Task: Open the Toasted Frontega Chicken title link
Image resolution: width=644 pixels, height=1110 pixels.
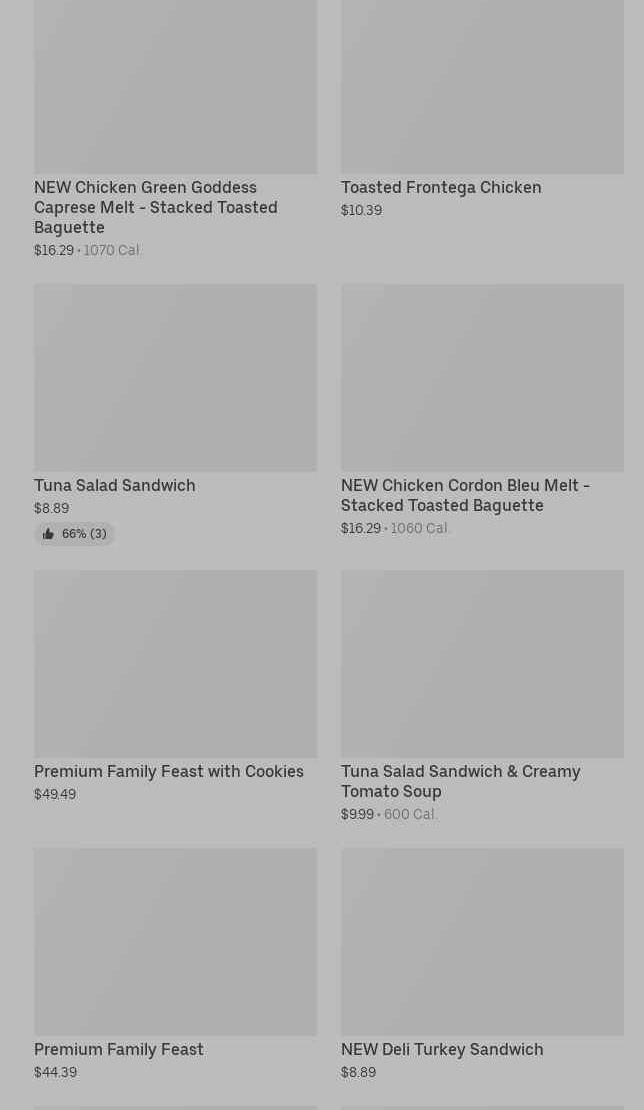Action: click(x=441, y=187)
